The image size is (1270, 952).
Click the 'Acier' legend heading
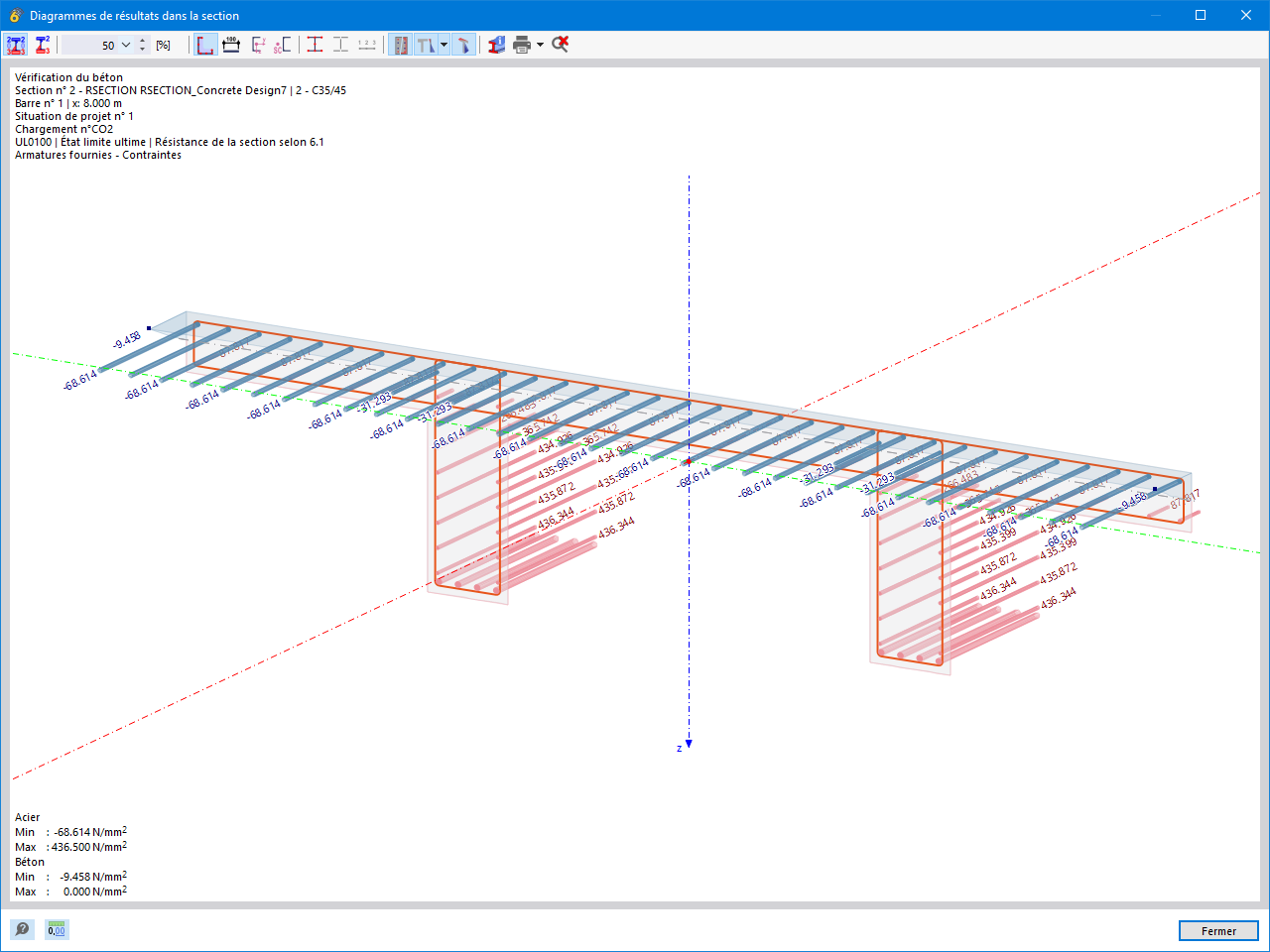(28, 817)
